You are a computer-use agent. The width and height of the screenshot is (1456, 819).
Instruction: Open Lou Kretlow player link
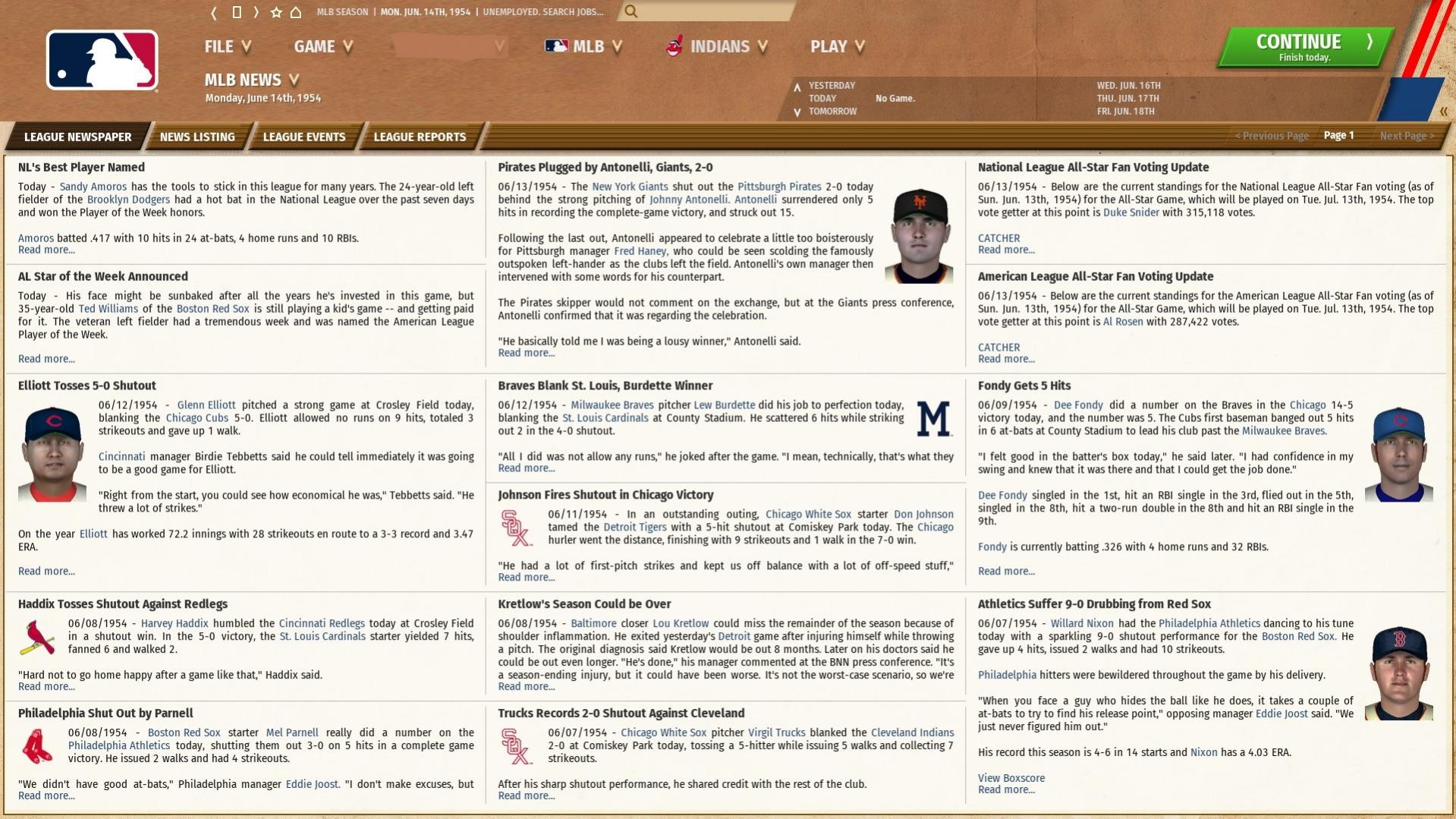pos(681,624)
